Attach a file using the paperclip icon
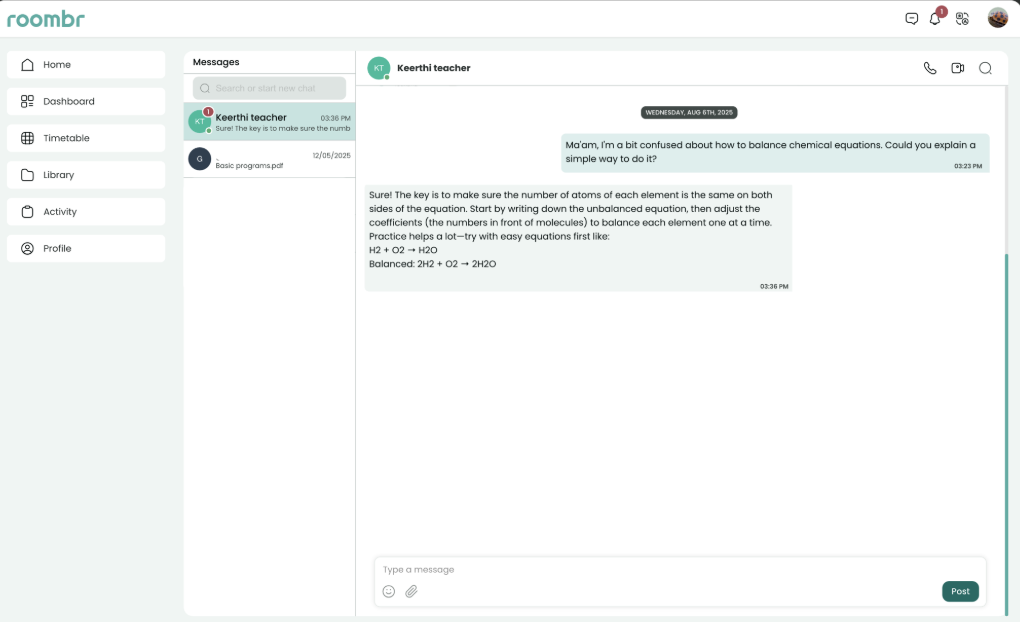 [411, 591]
